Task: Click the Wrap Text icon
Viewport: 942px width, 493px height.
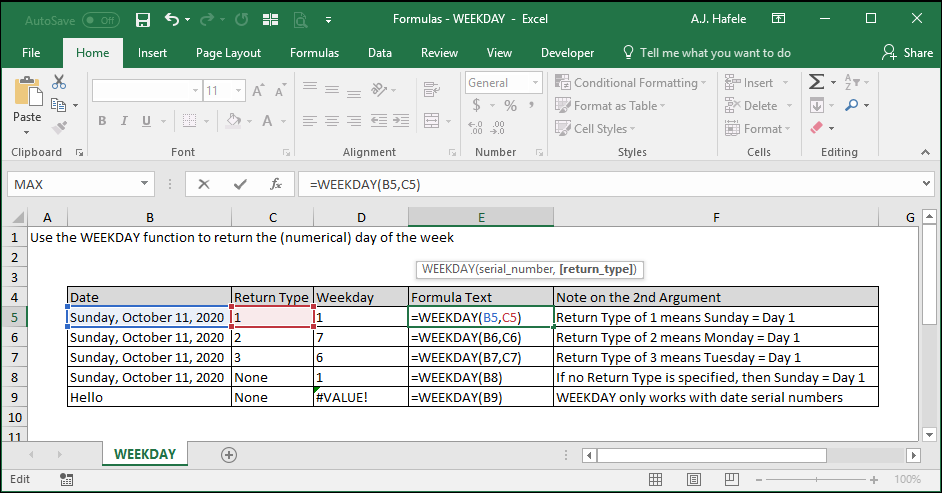Action: click(x=431, y=90)
